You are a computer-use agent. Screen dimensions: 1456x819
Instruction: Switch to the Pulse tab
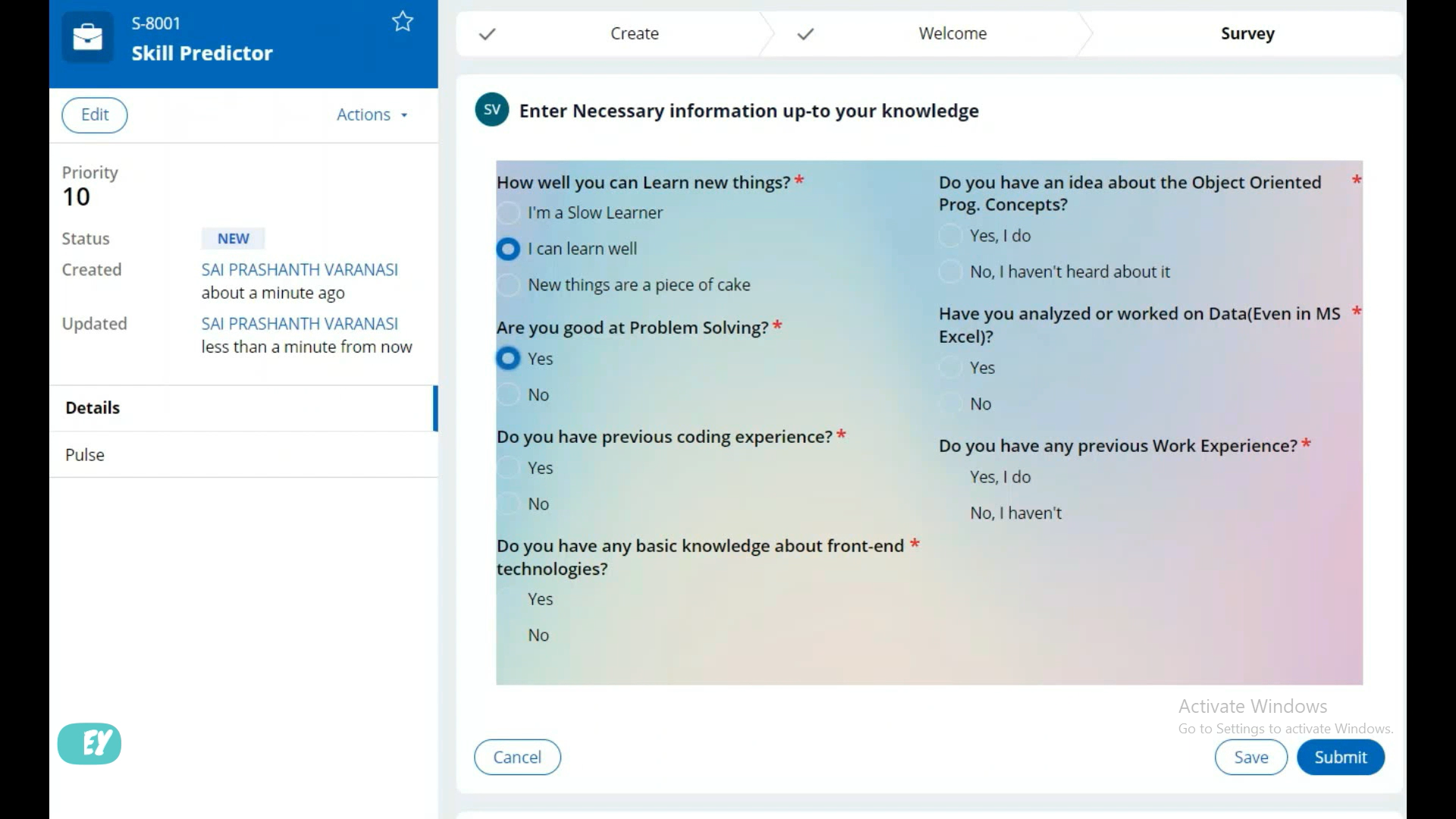[x=85, y=455]
